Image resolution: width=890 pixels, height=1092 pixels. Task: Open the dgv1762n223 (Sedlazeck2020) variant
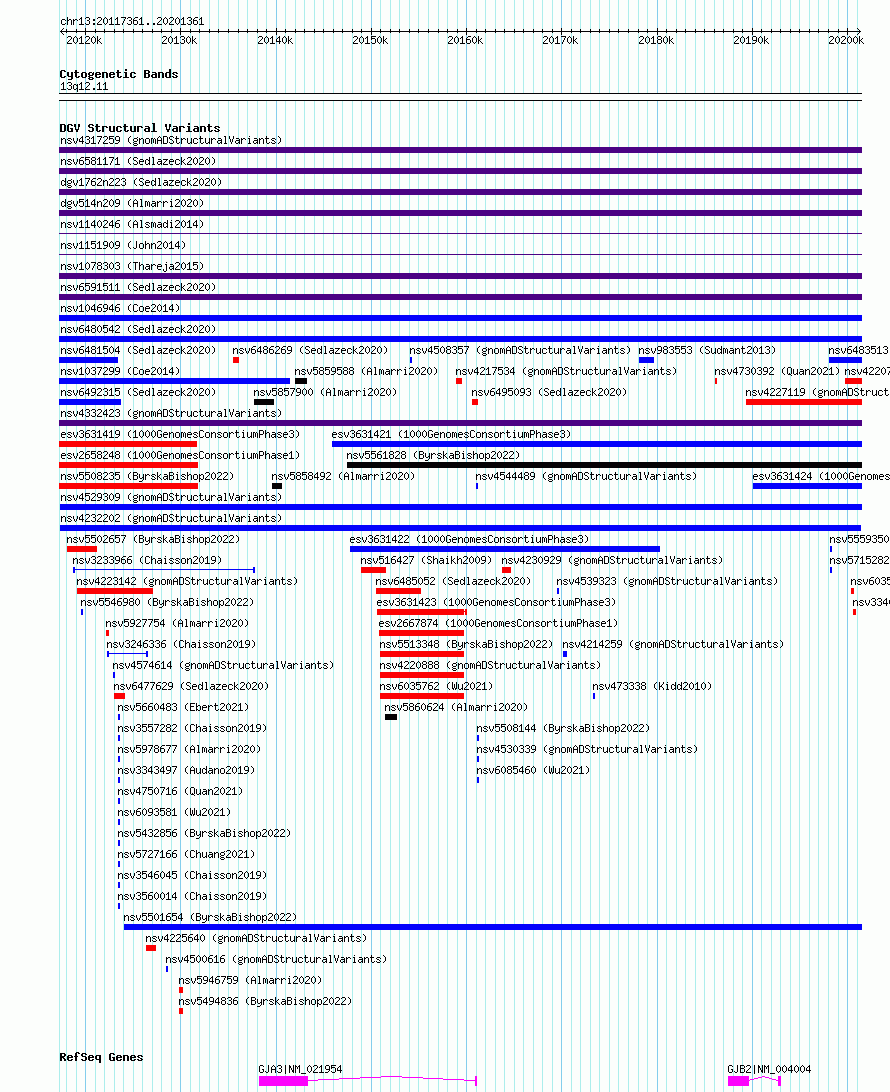[x=141, y=182]
